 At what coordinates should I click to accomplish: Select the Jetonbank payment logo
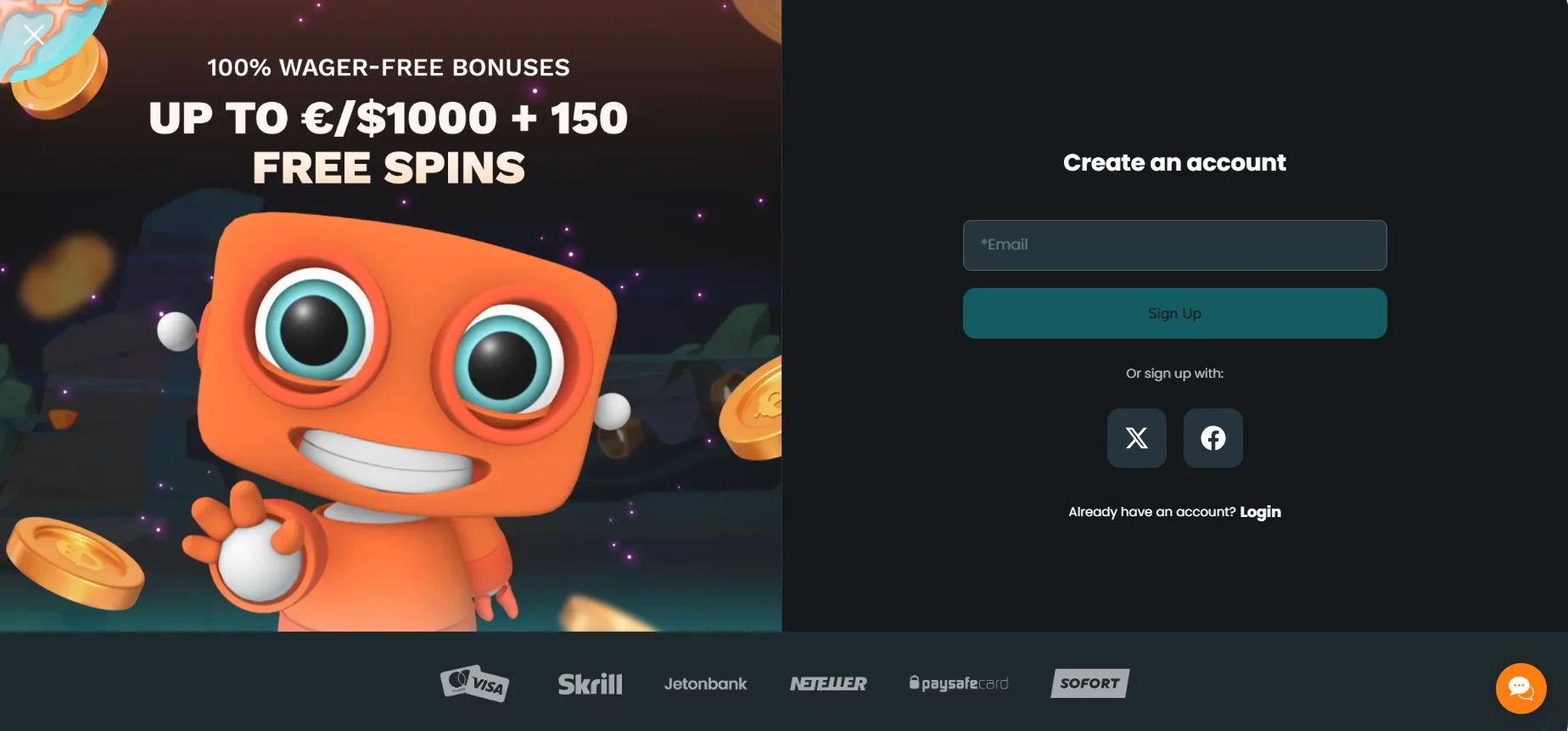tap(705, 683)
